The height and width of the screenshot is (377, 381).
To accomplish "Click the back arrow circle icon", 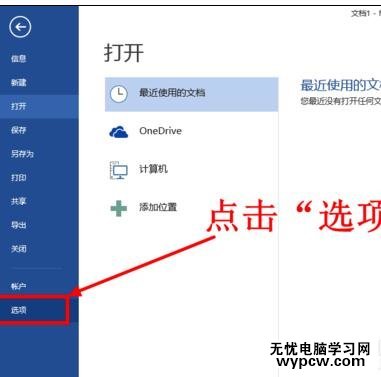I will (x=20, y=27).
